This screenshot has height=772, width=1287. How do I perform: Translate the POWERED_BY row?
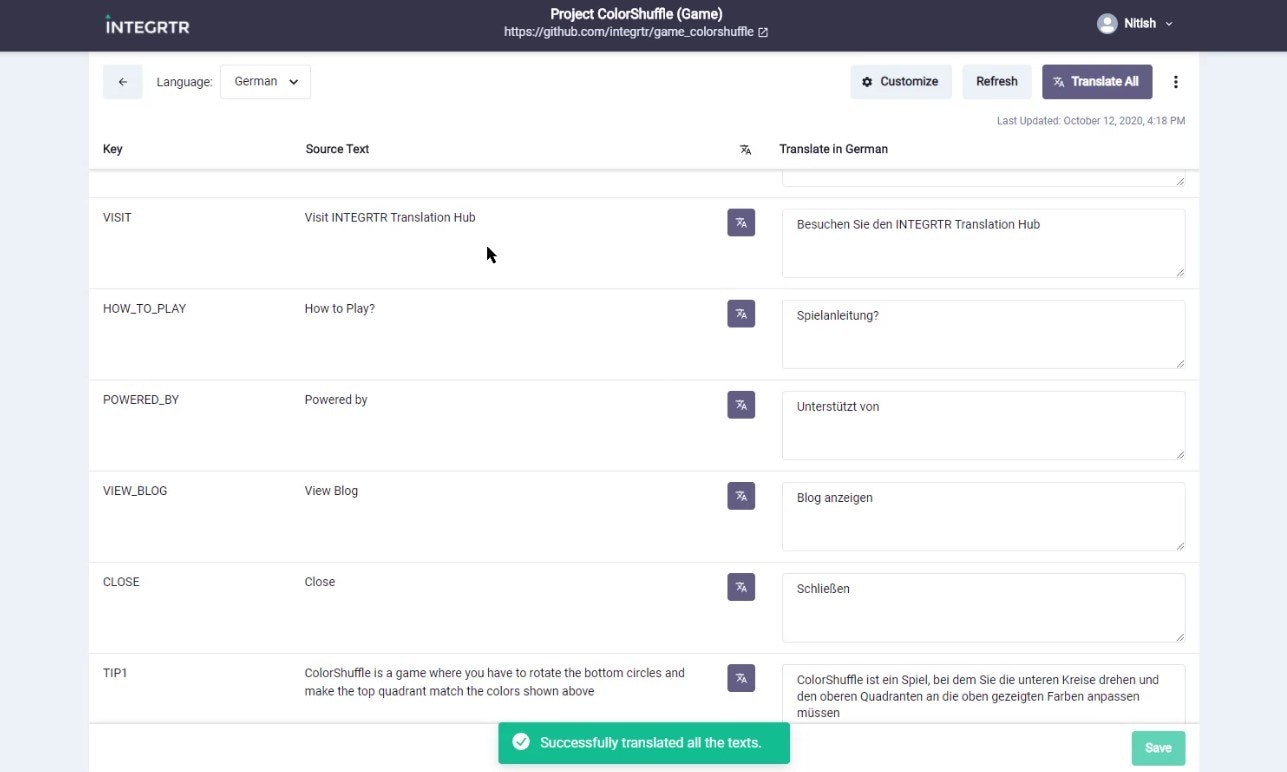point(741,405)
